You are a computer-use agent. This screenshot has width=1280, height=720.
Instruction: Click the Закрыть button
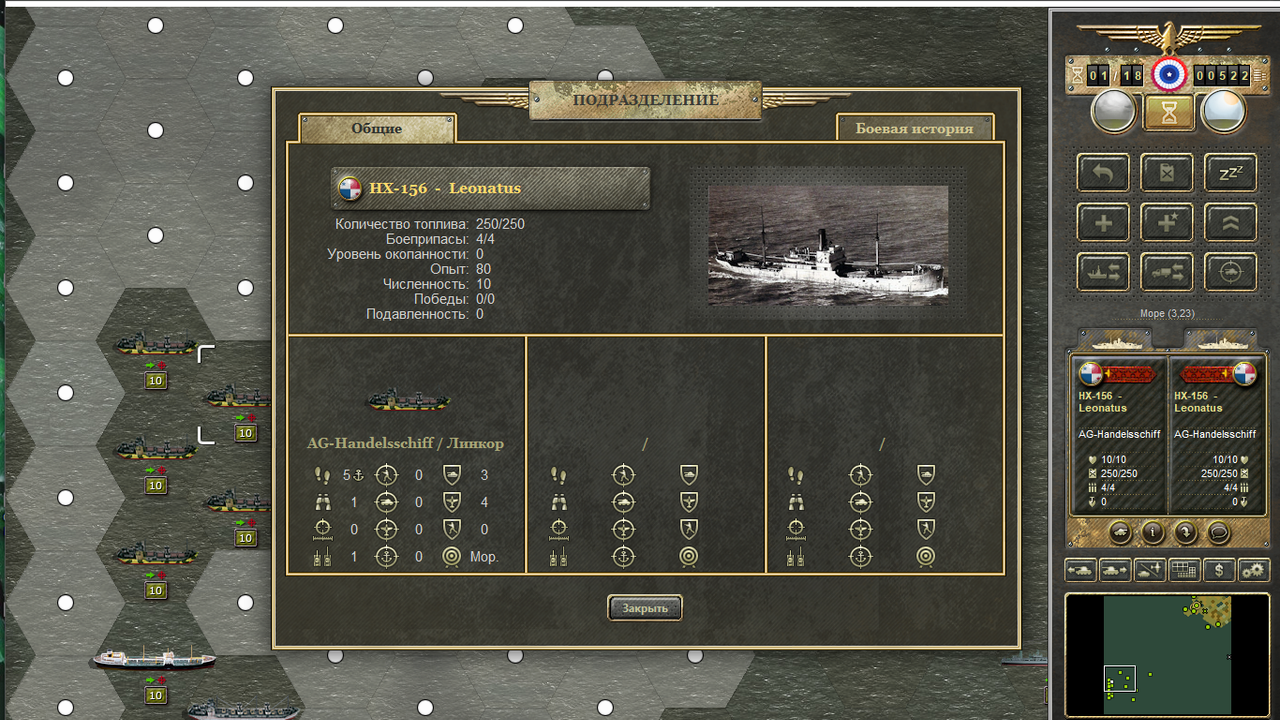click(645, 608)
